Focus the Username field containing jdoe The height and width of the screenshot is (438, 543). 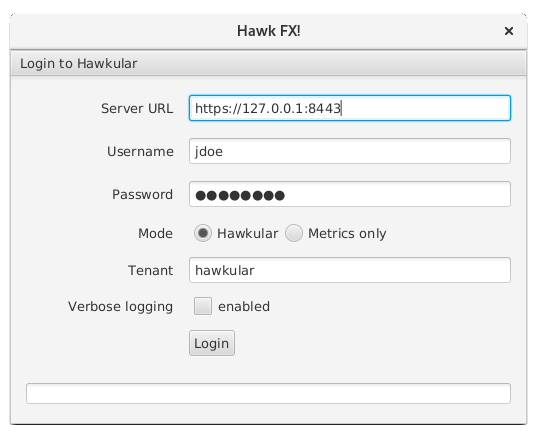click(x=350, y=151)
